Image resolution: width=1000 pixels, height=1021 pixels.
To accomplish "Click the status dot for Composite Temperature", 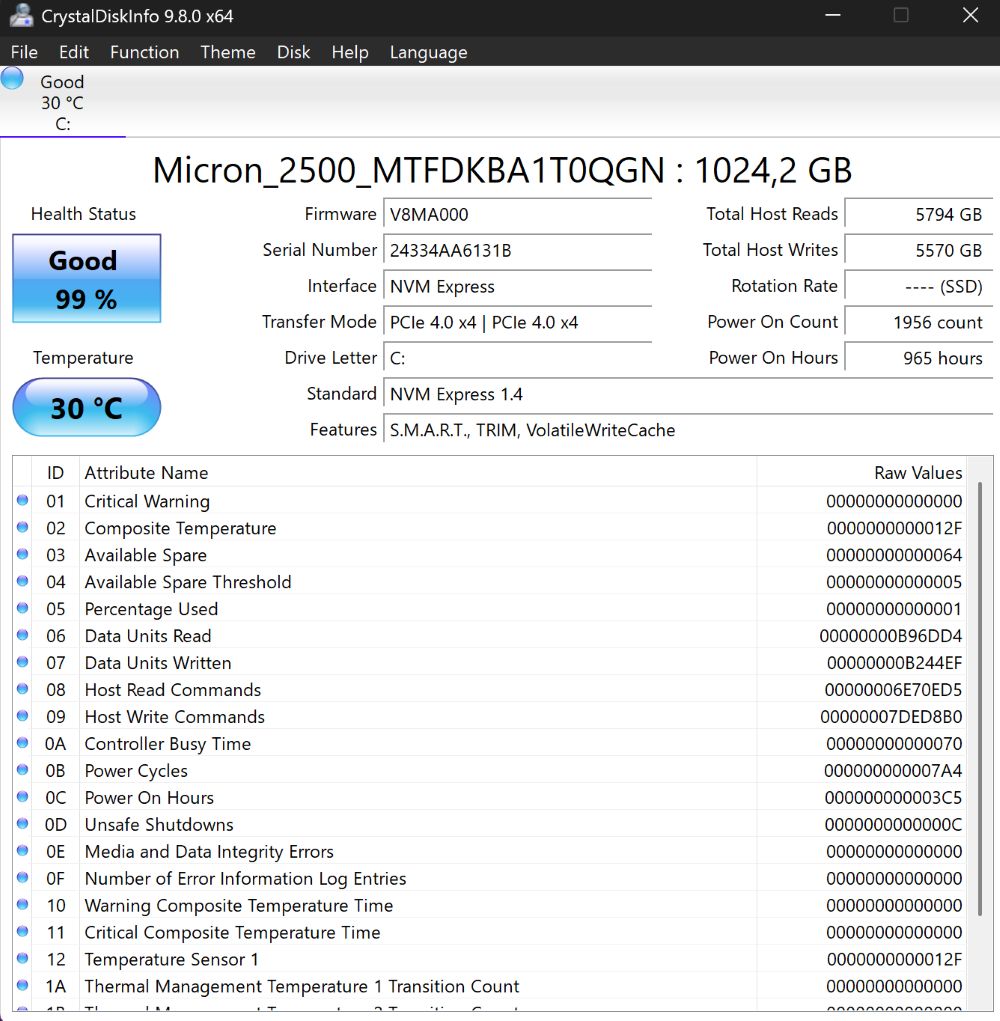I will click(x=22, y=527).
